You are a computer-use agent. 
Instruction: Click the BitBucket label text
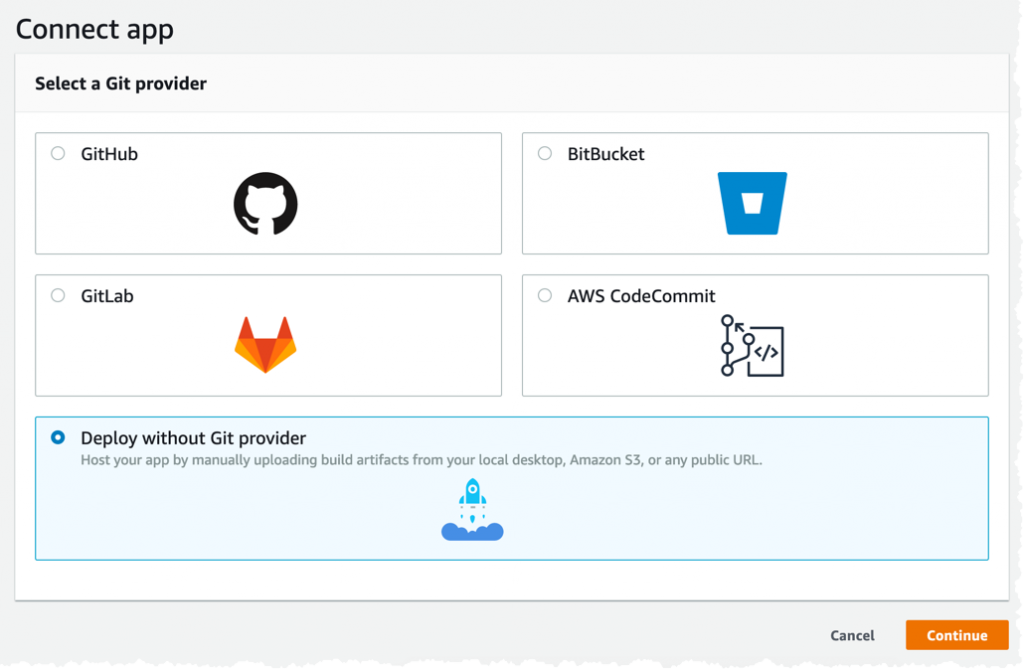coord(605,154)
